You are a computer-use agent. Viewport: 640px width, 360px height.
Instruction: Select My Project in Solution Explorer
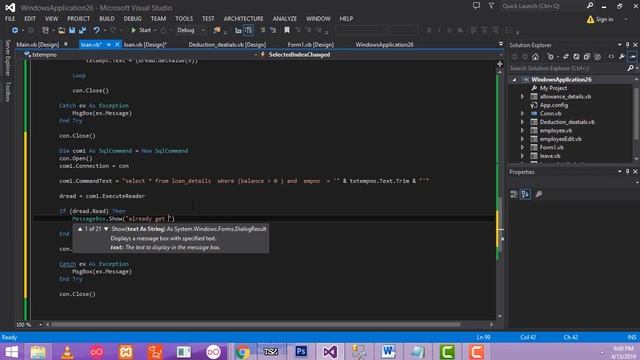coord(553,88)
